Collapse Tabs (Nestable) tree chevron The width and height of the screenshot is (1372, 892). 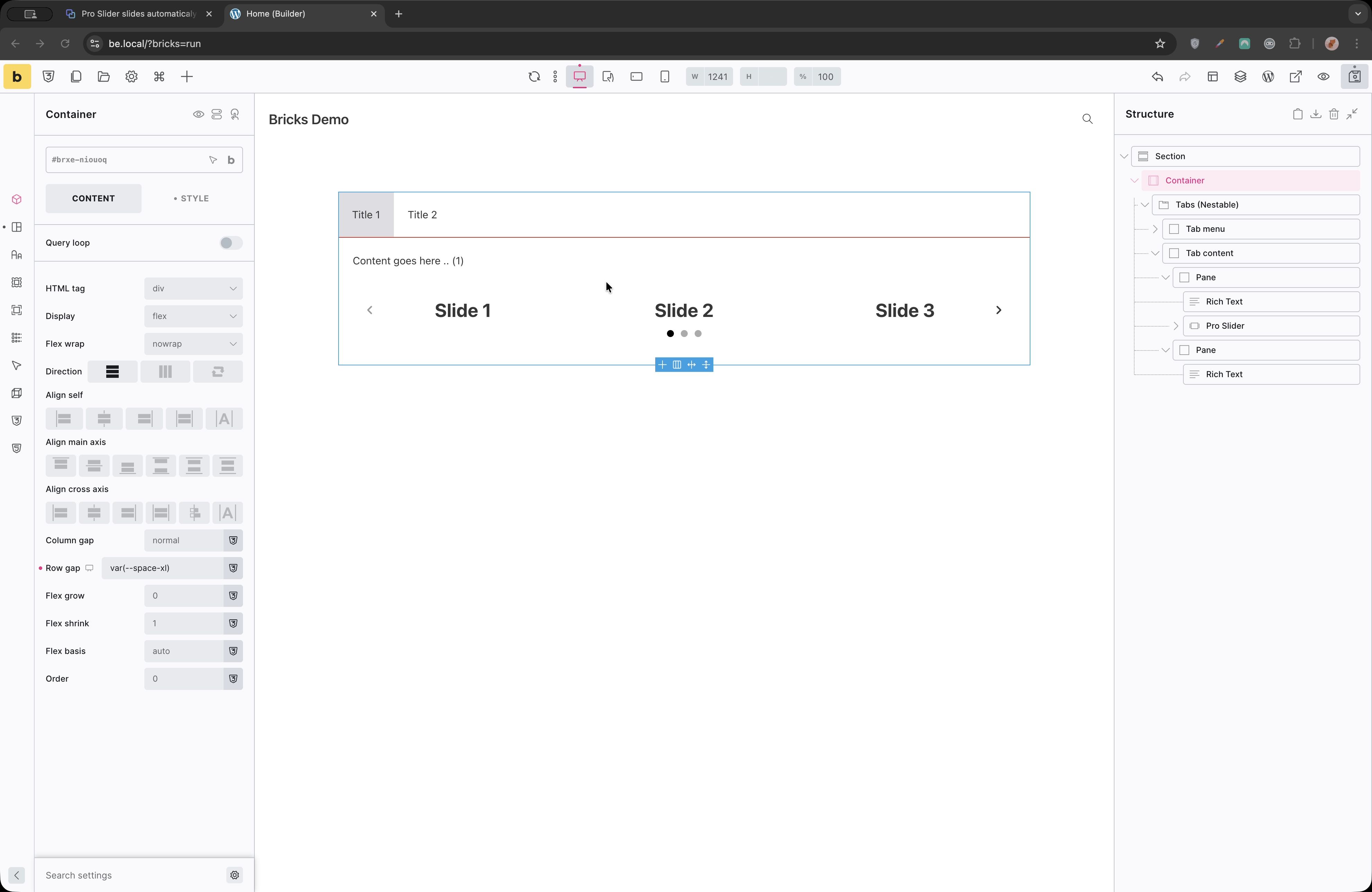(x=1145, y=204)
